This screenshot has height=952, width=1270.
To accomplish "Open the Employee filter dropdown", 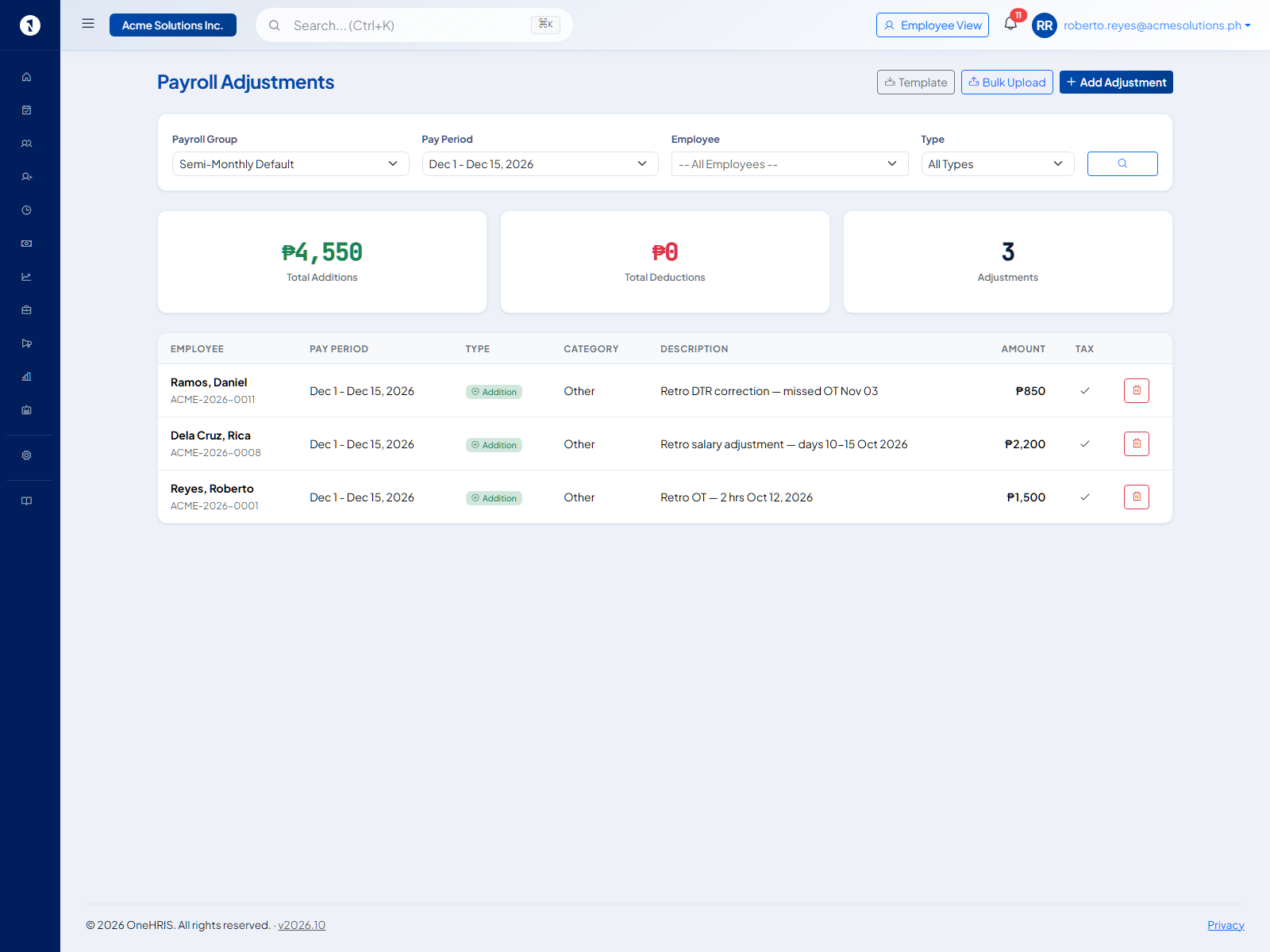I will click(x=790, y=163).
